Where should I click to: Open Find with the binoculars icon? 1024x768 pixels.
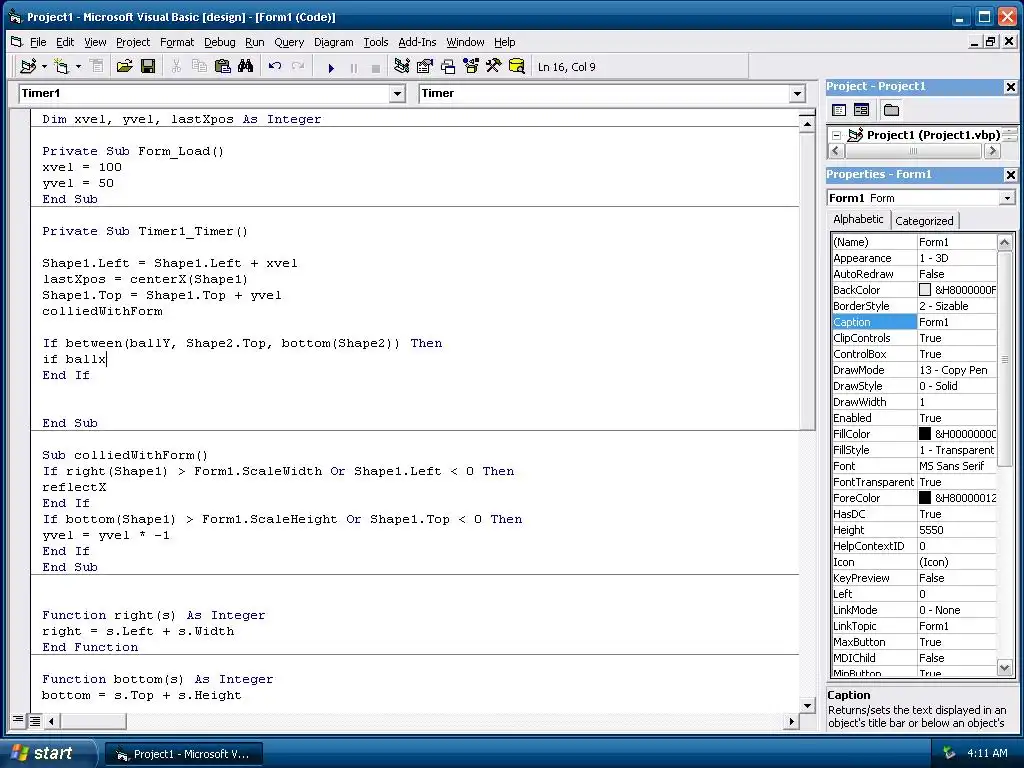tap(246, 67)
